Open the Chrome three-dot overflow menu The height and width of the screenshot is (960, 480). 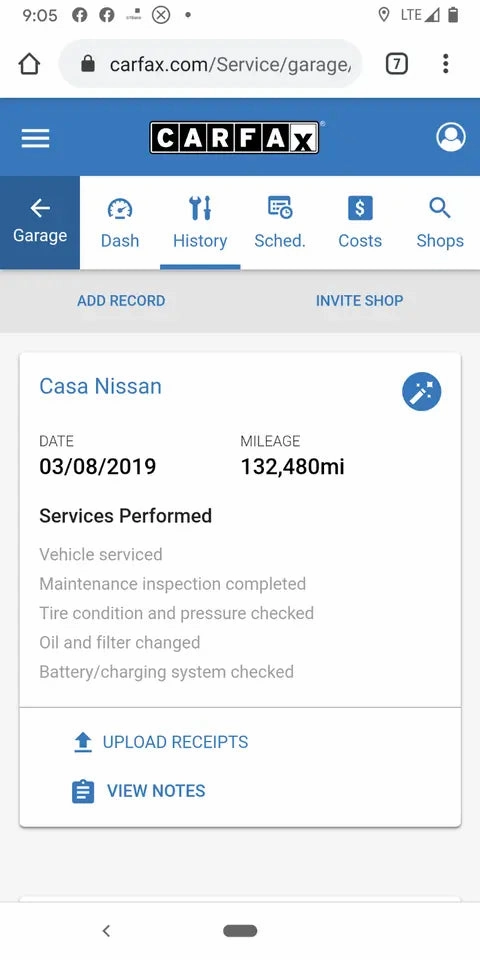tap(445, 64)
